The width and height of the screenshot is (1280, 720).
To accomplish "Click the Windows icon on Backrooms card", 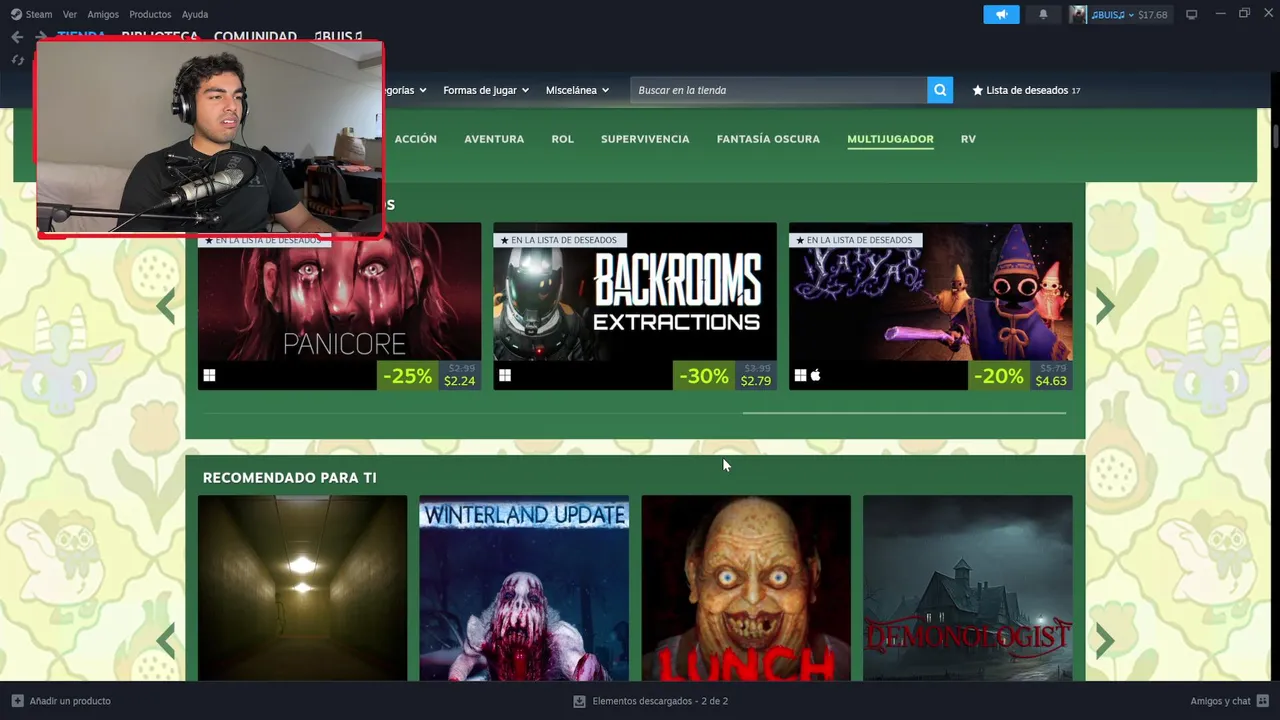I will pos(505,376).
